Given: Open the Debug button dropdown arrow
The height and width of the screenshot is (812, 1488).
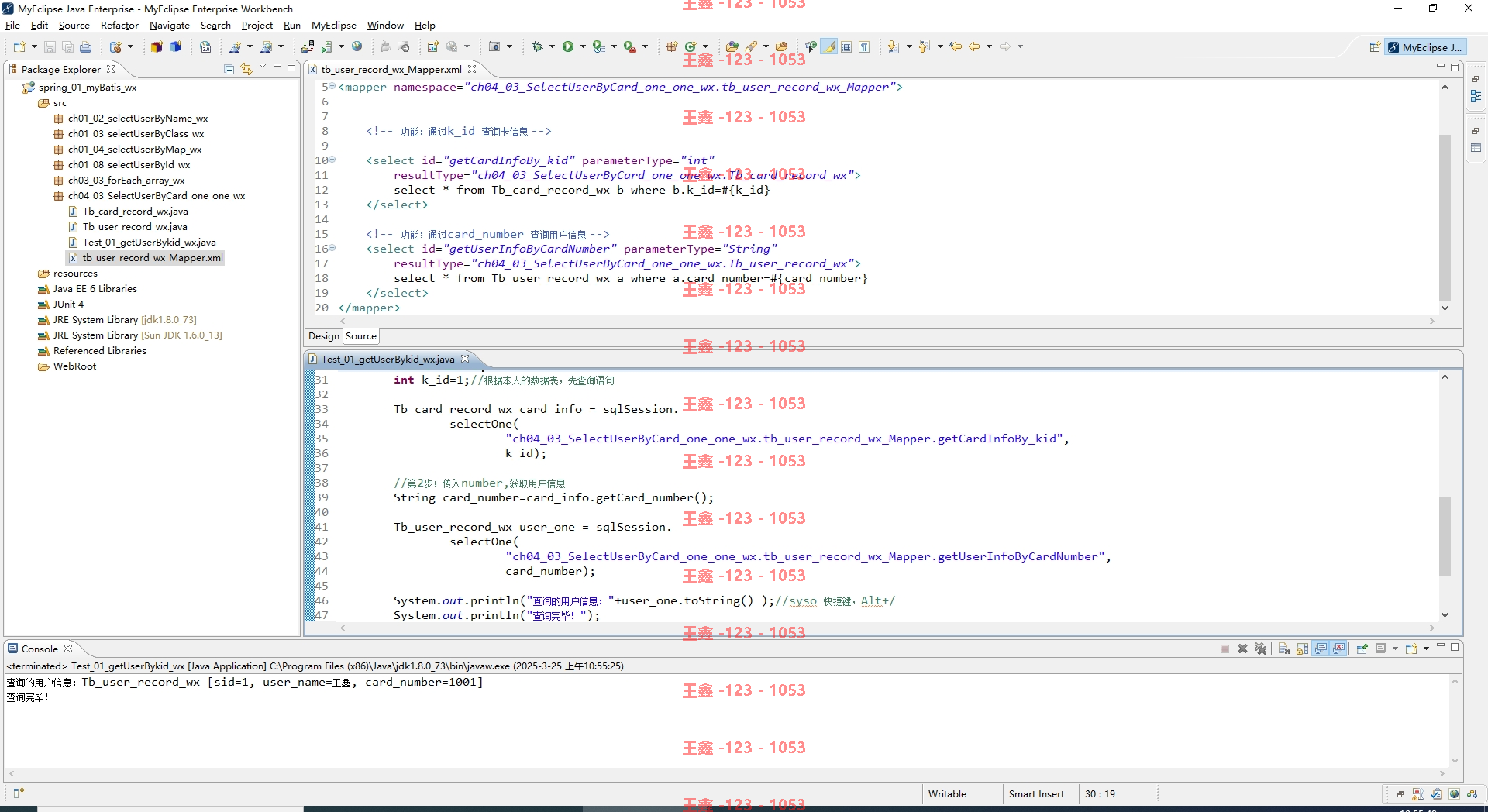Looking at the screenshot, I should (552, 46).
